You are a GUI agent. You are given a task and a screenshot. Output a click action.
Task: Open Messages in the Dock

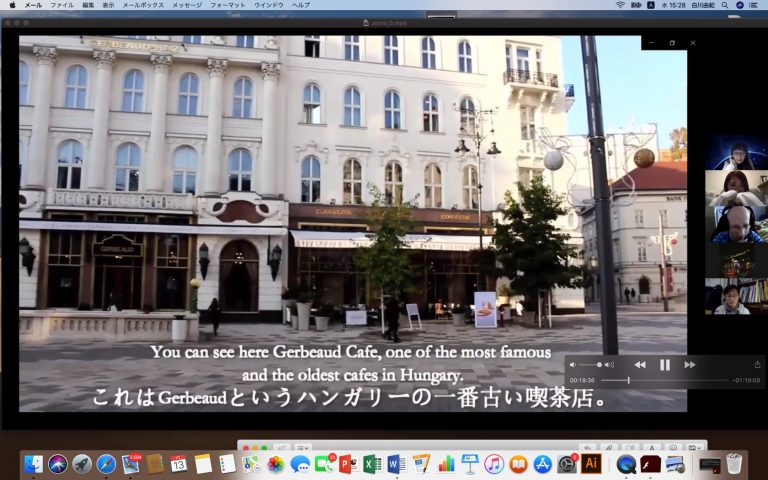(300, 463)
